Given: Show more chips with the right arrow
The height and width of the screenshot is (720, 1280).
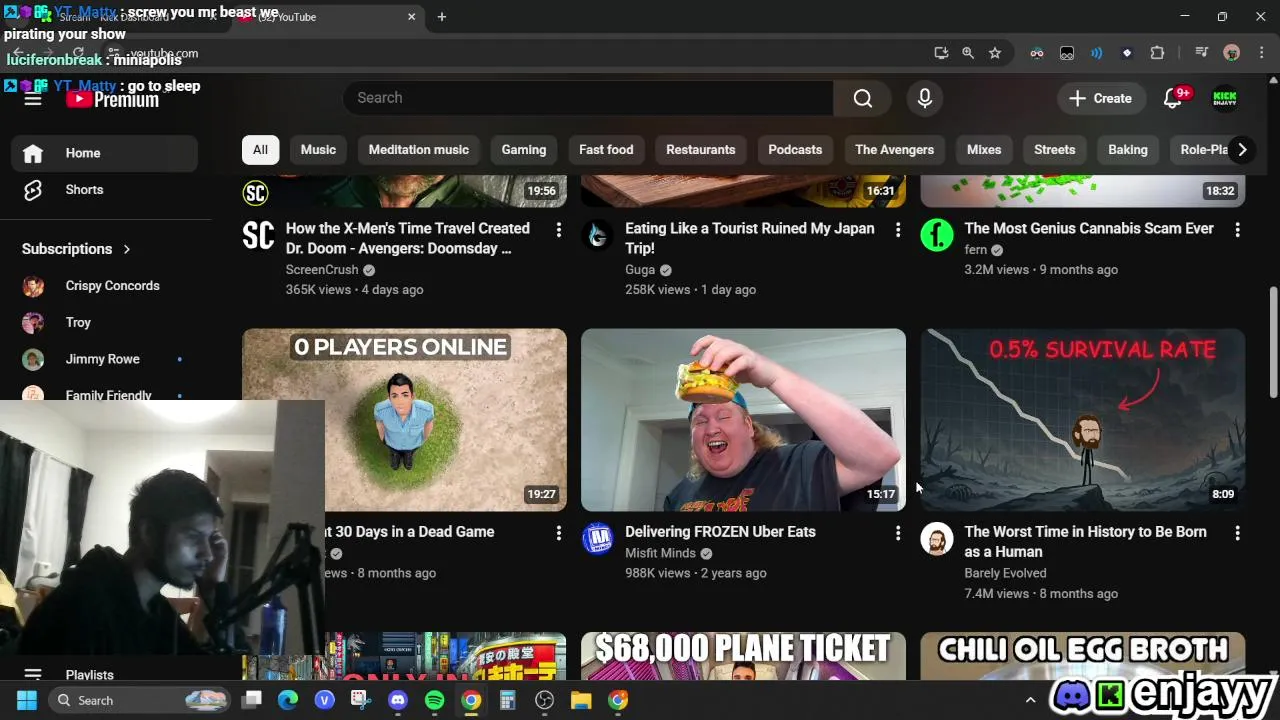Looking at the screenshot, I should 1242,150.
